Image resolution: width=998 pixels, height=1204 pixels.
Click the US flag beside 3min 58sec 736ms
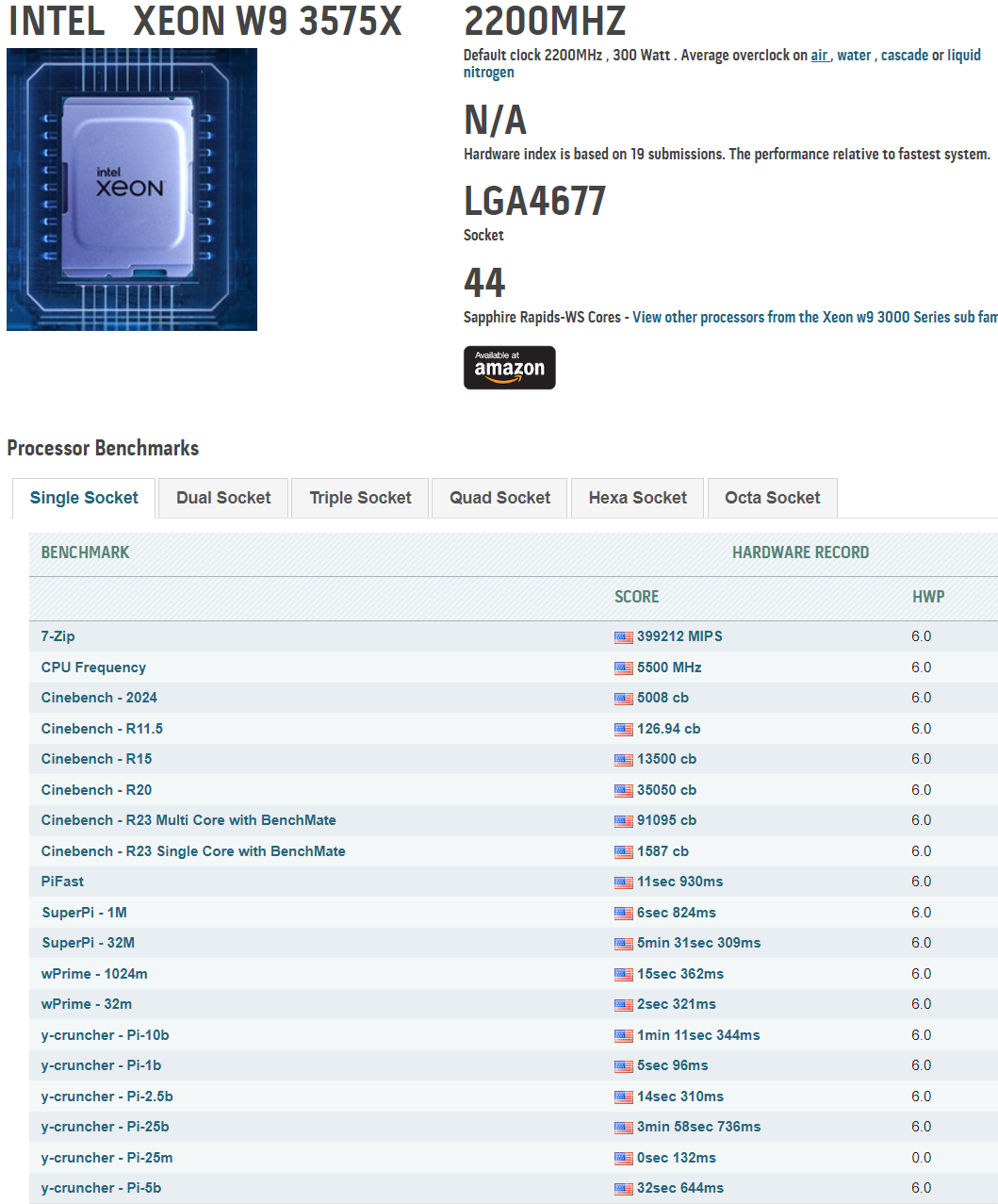coord(624,1128)
